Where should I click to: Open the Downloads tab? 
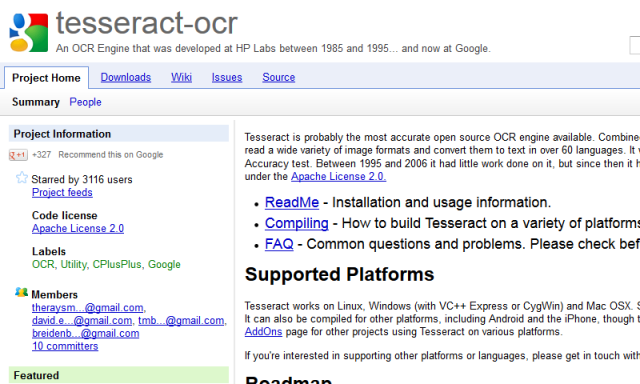[126, 77]
